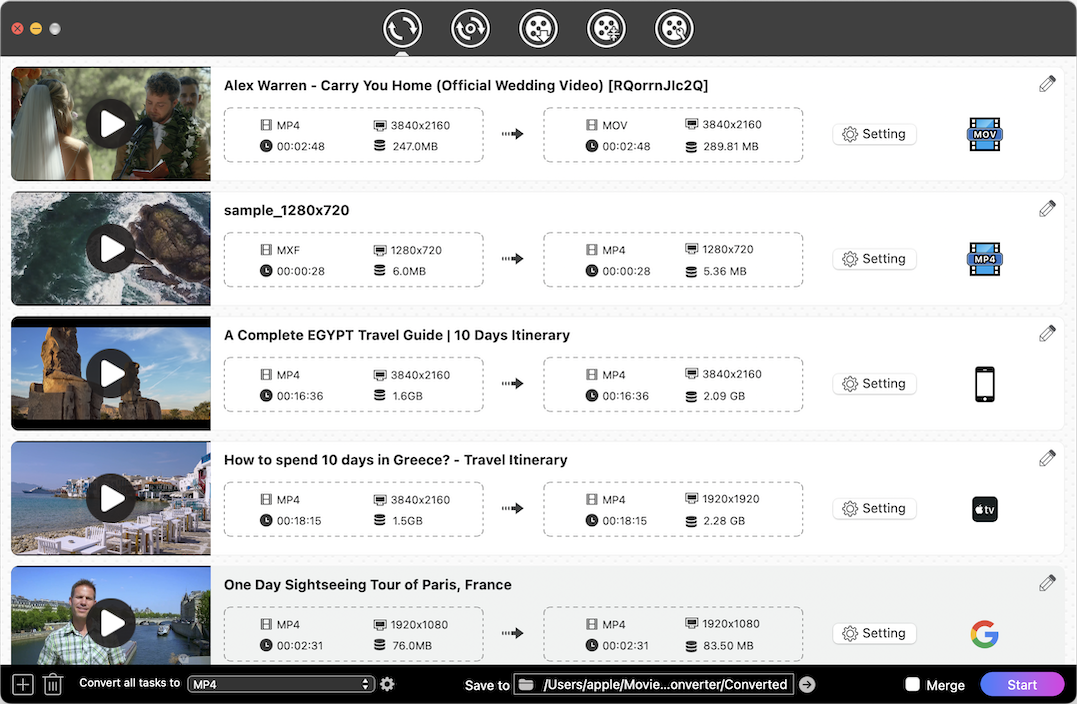Expand the Convert all tasks to dropdown
Viewport: 1077px width, 704px height.
[281, 685]
